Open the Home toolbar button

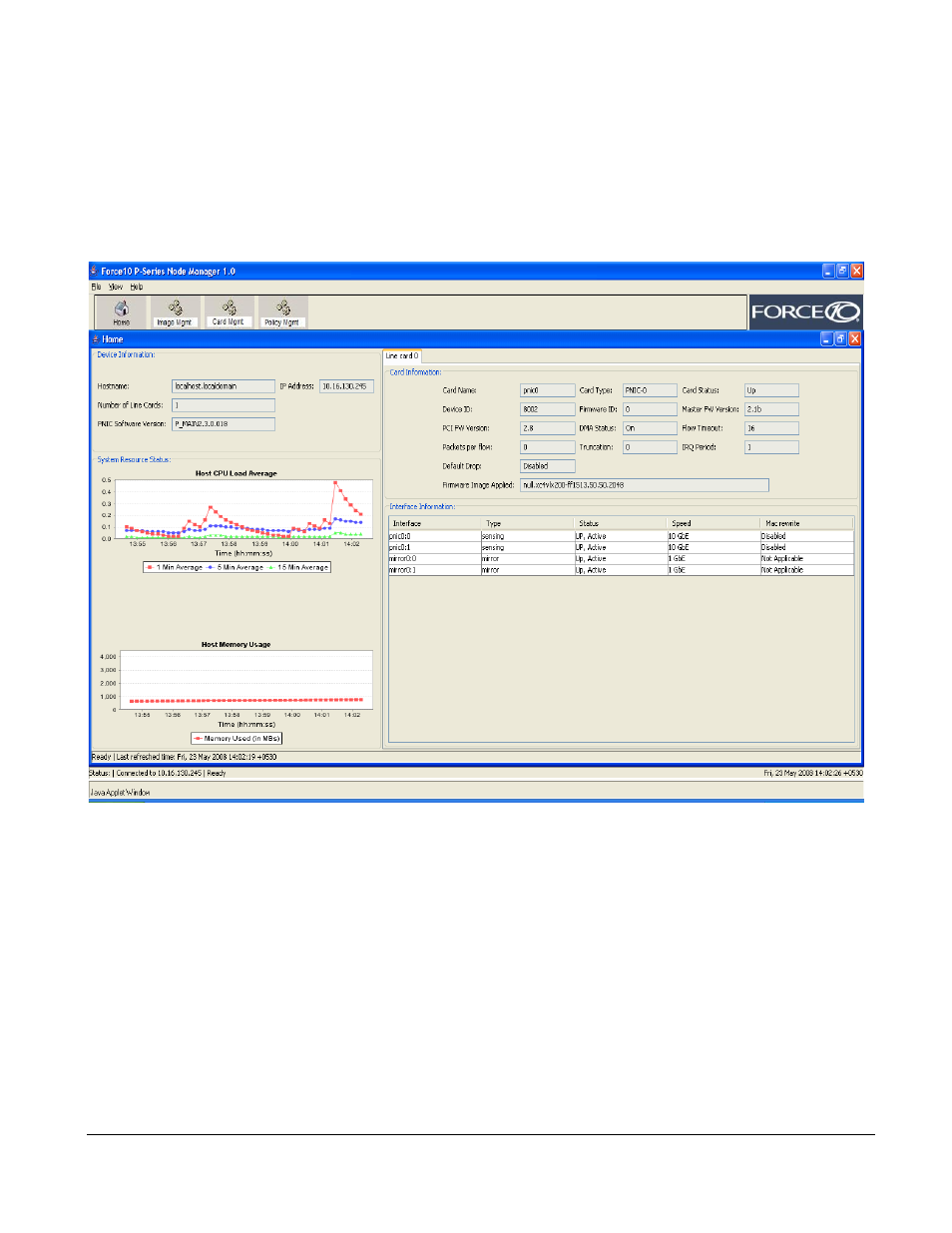pyautogui.click(x=121, y=312)
